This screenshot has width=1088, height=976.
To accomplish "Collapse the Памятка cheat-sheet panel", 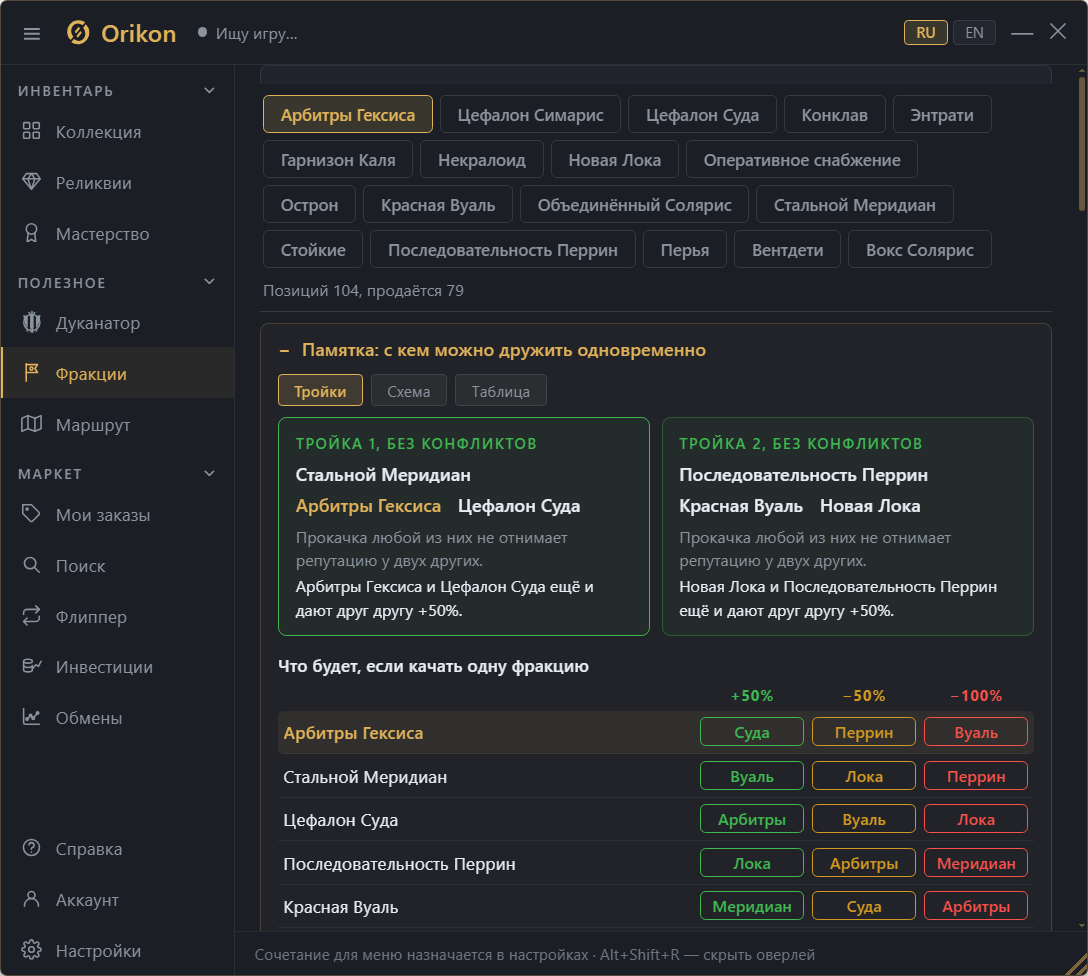I will coord(284,350).
